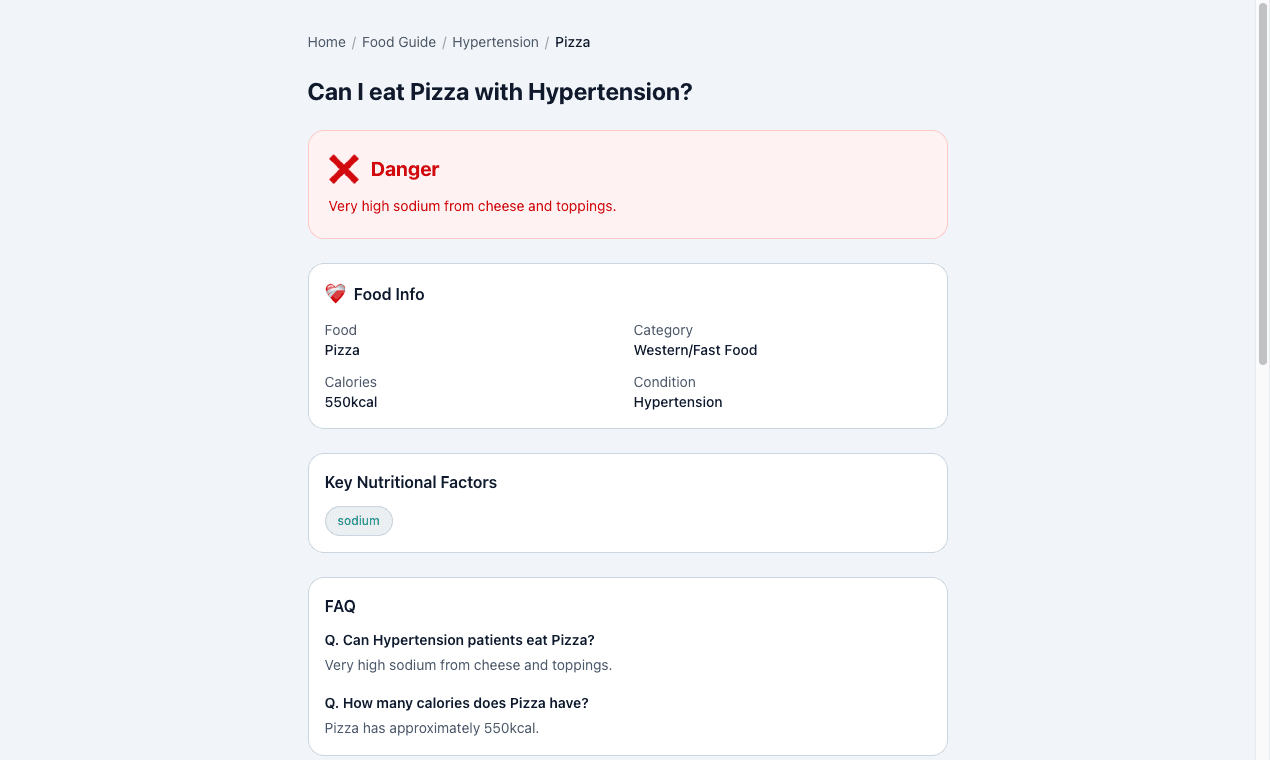Click the sodium warning text under Danger
The width and height of the screenshot is (1270, 760).
472,206
